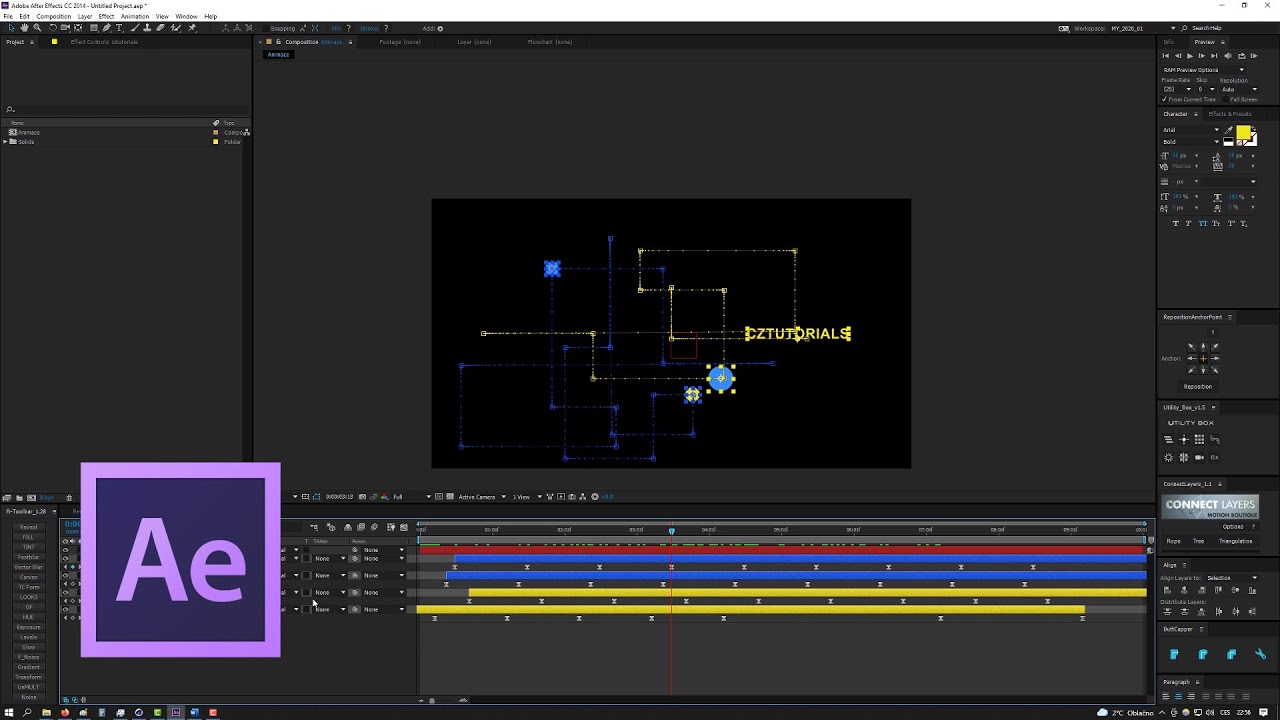Select the Zoom magnifier tool
The height and width of the screenshot is (720, 1280).
click(x=37, y=28)
